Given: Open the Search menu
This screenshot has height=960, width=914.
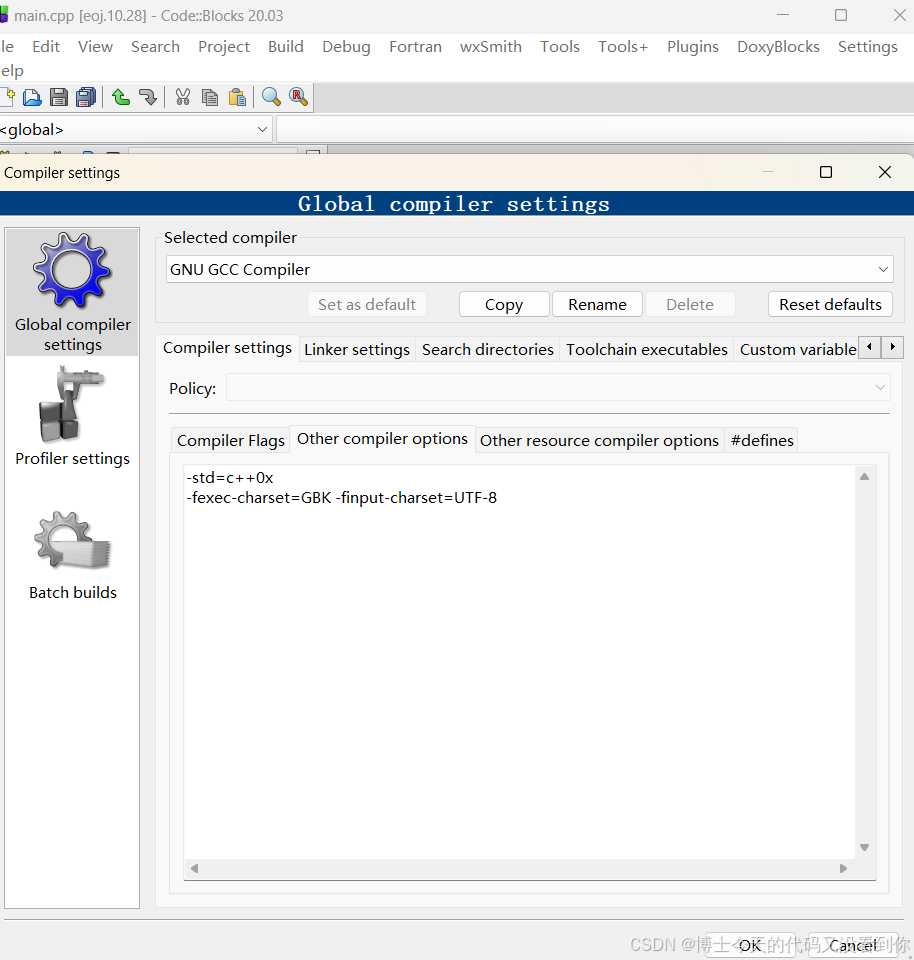Looking at the screenshot, I should tap(155, 47).
